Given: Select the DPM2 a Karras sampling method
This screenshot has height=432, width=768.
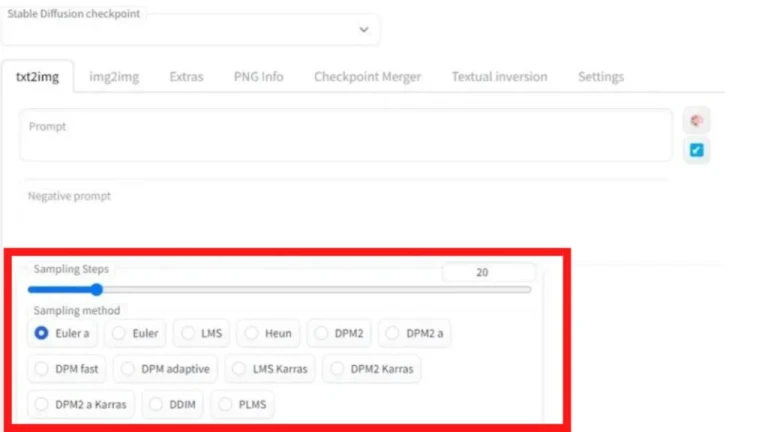Looking at the screenshot, I should (x=81, y=405).
